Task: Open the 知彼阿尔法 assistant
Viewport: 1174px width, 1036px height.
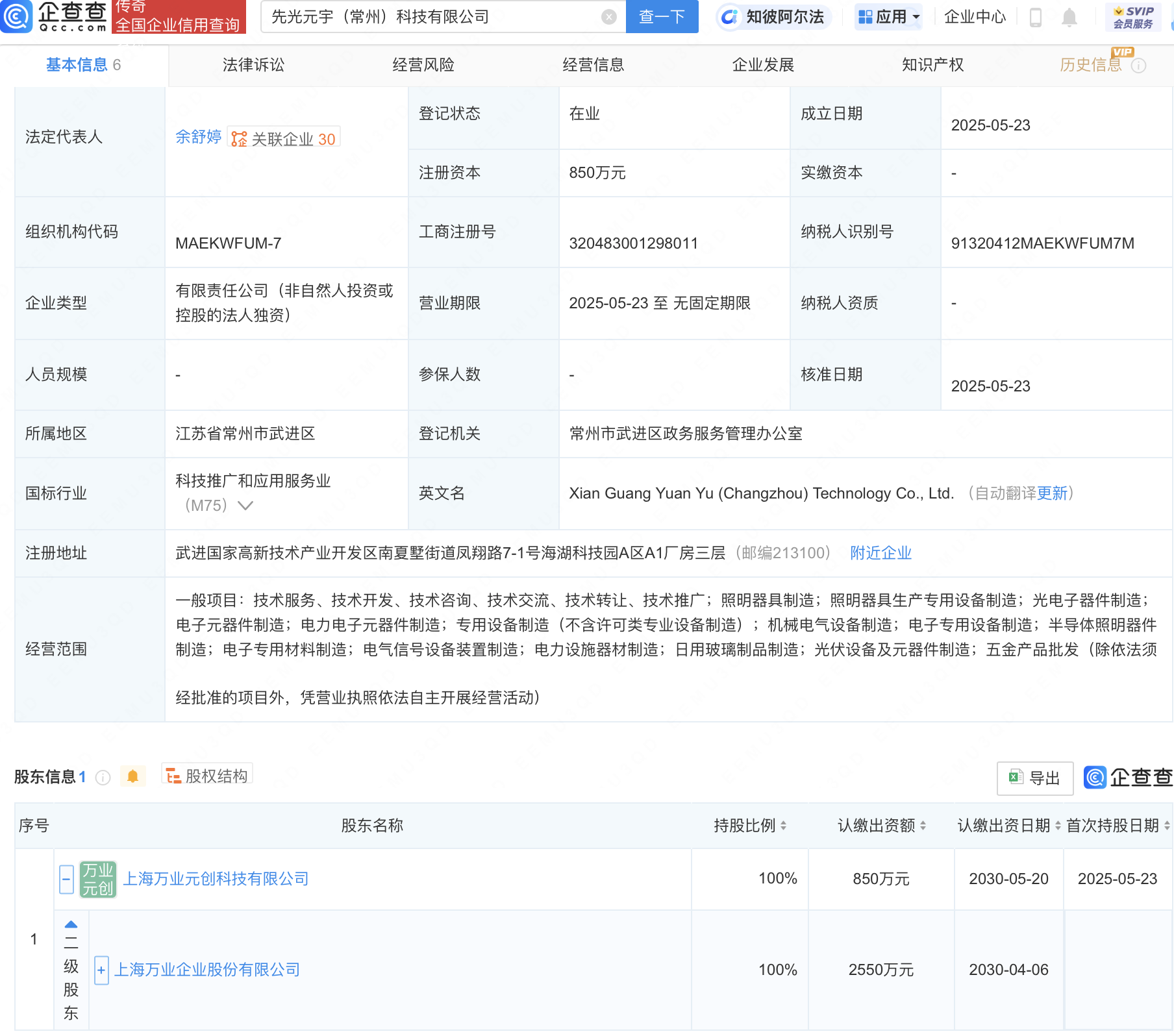Action: pyautogui.click(x=773, y=17)
